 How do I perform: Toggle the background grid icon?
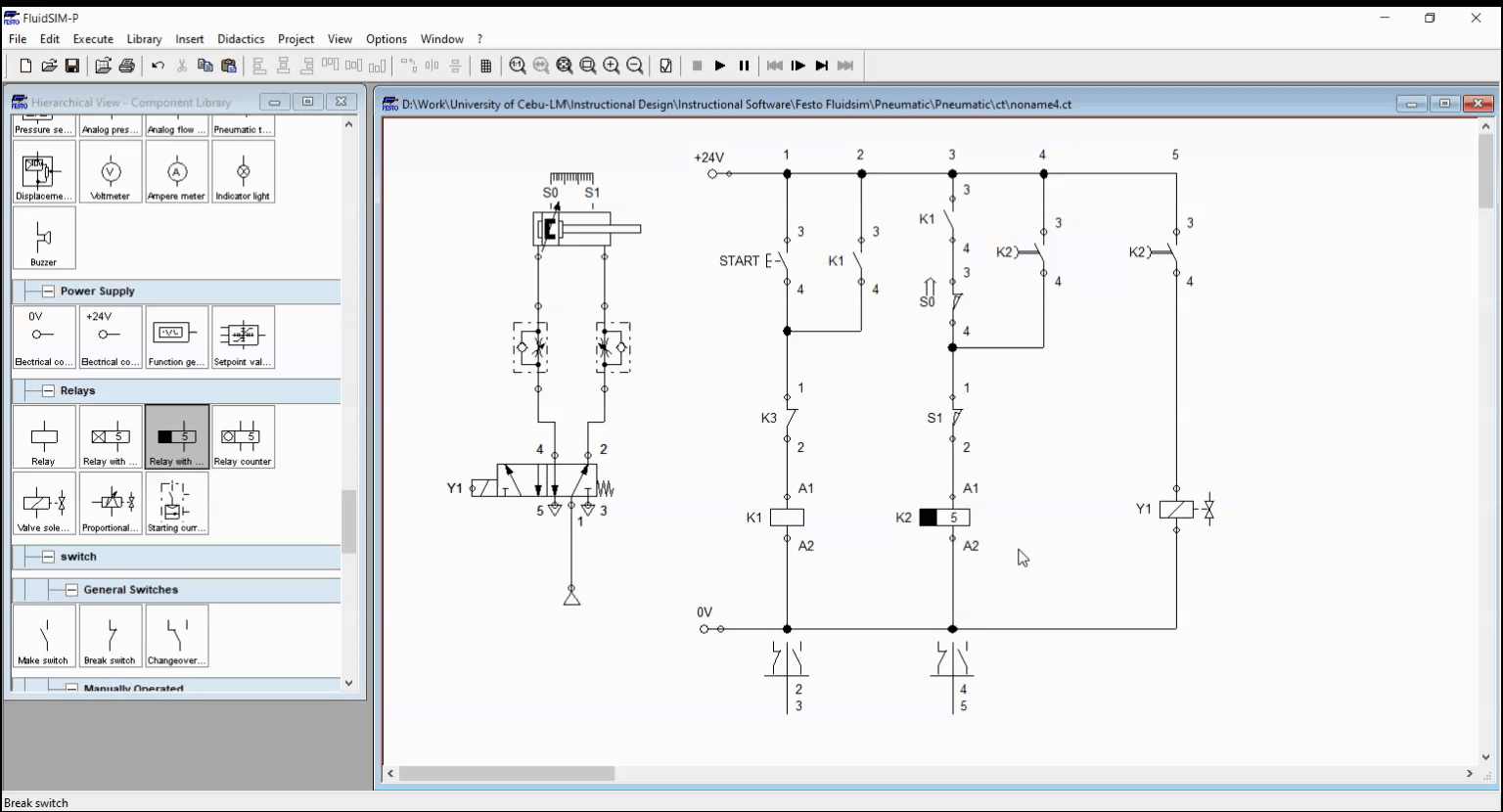(486, 66)
